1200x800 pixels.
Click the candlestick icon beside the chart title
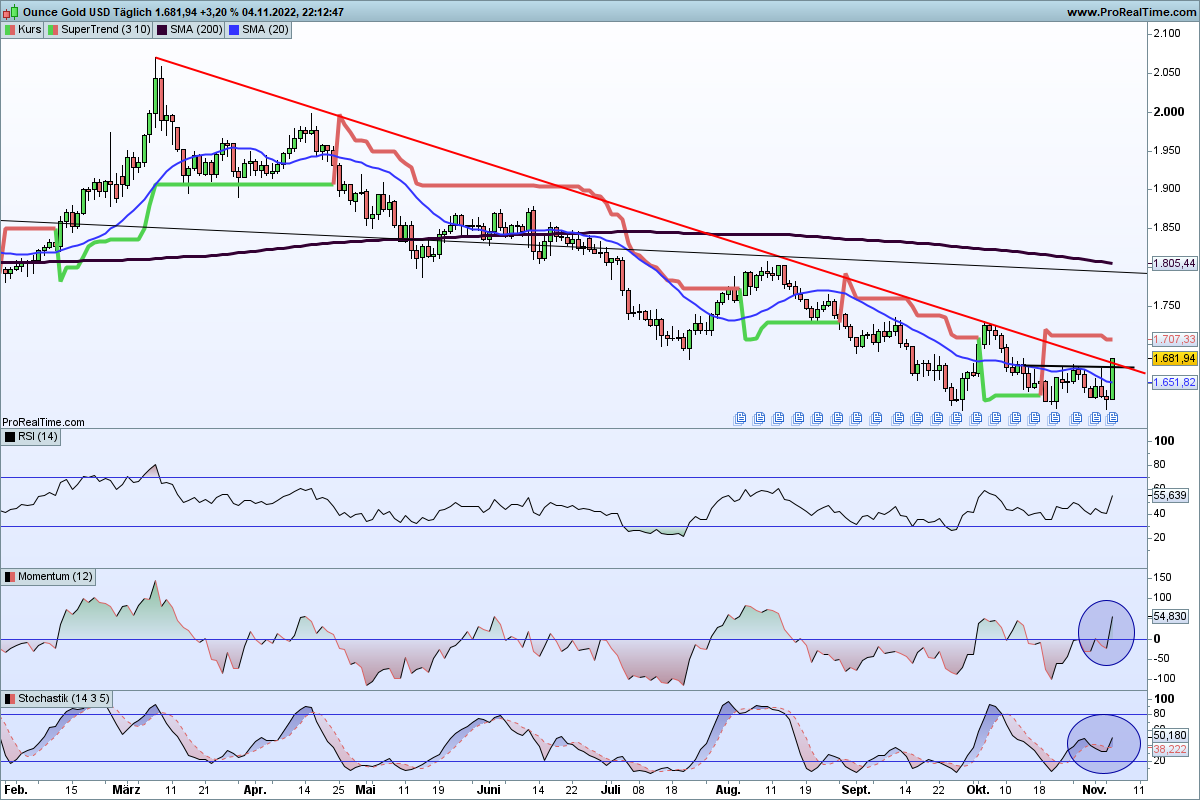(10, 12)
